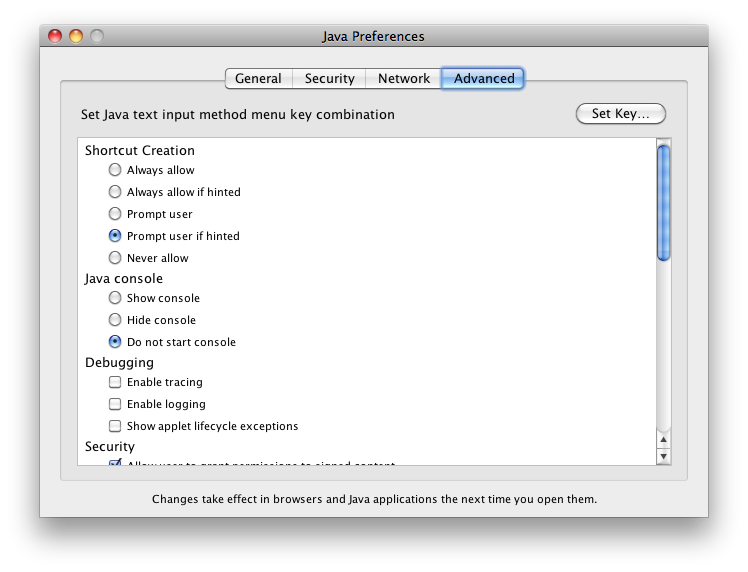Click the Changes take effect notice text
The width and height of the screenshot is (748, 572).
pyautogui.click(x=374, y=499)
